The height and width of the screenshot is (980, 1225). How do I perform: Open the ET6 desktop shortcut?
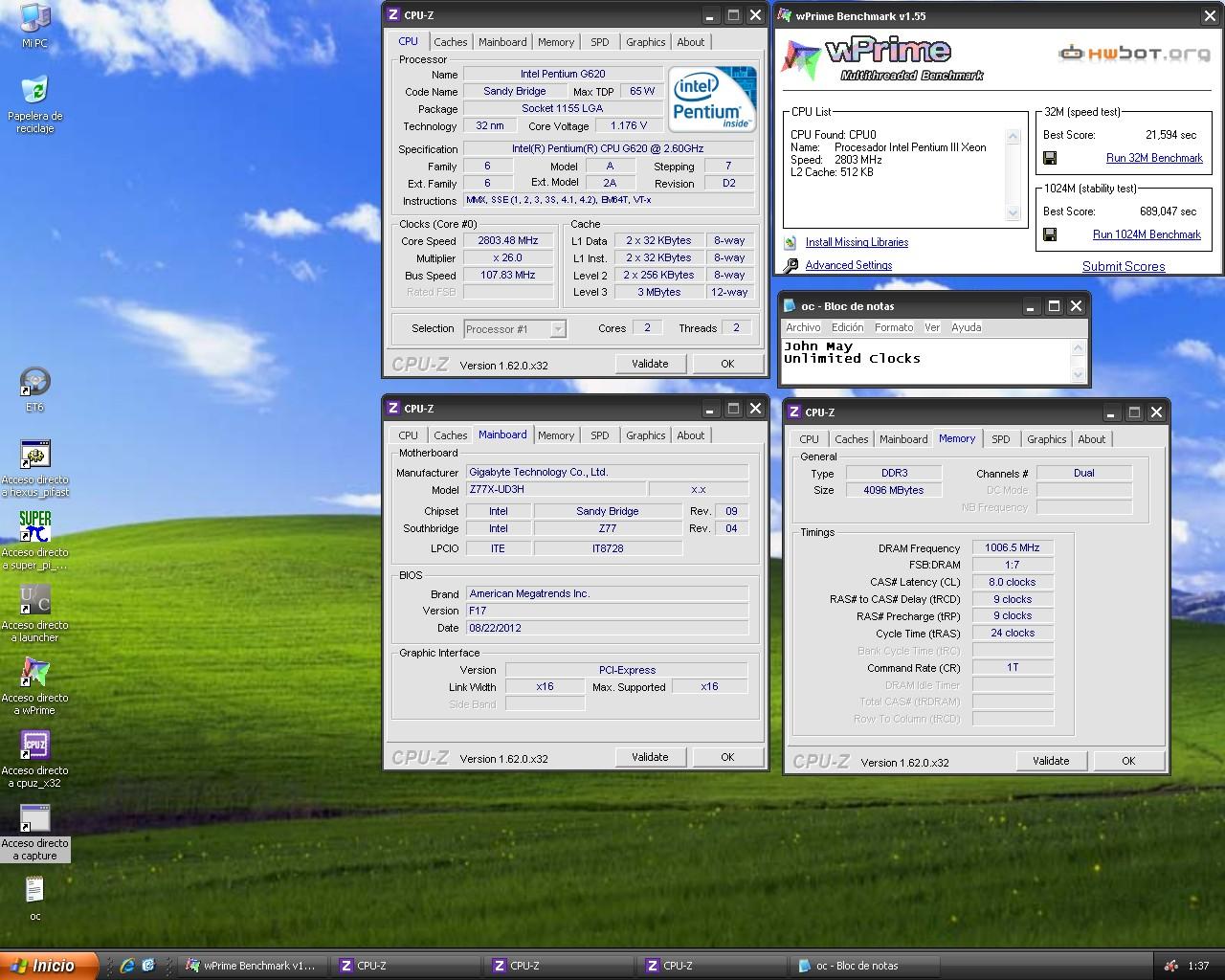34,382
